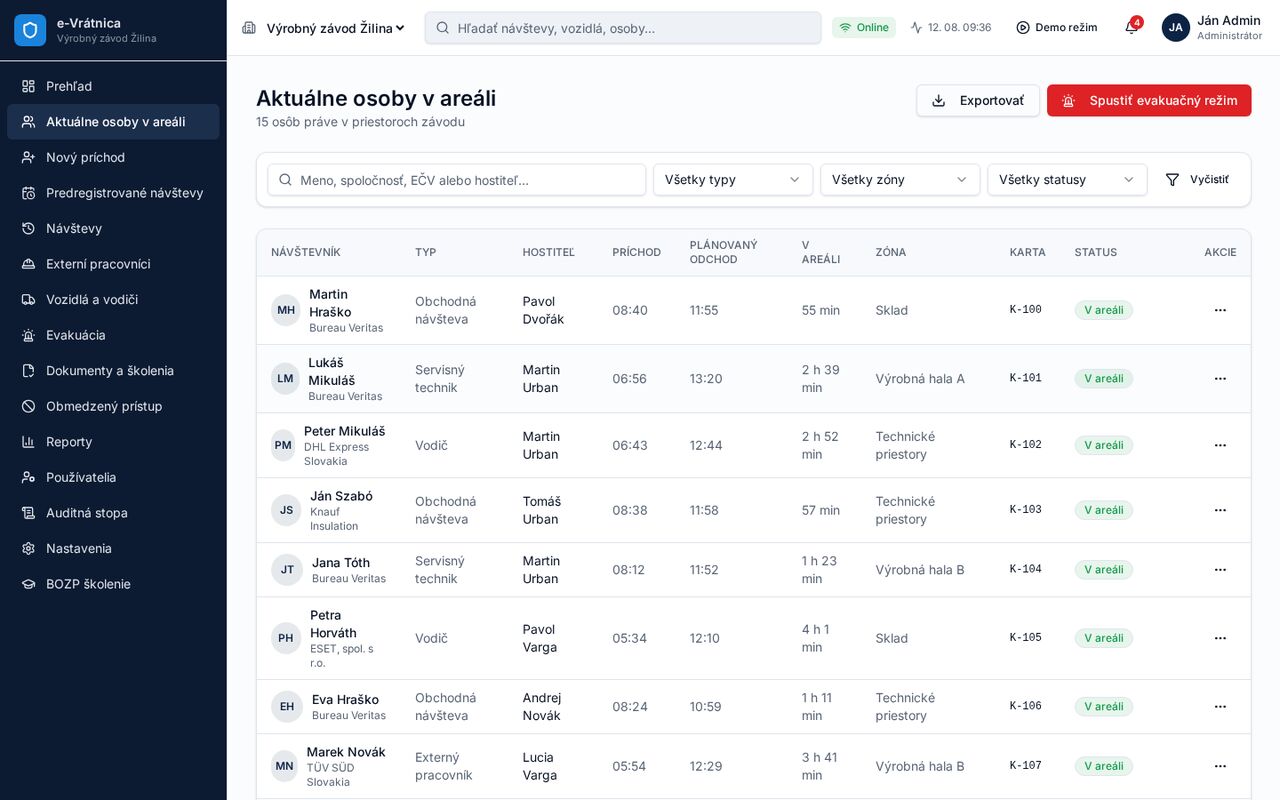Click the Online status badge
Image resolution: width=1280 pixels, height=800 pixels.
[x=864, y=28]
